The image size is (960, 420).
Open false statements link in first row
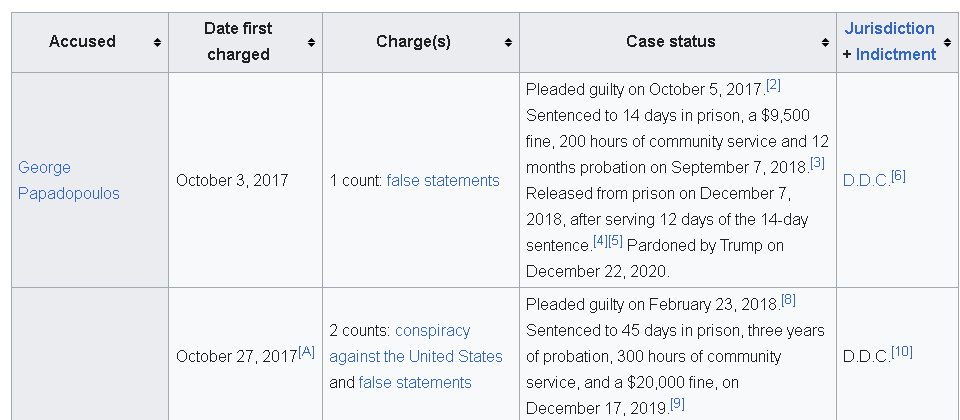(x=443, y=181)
